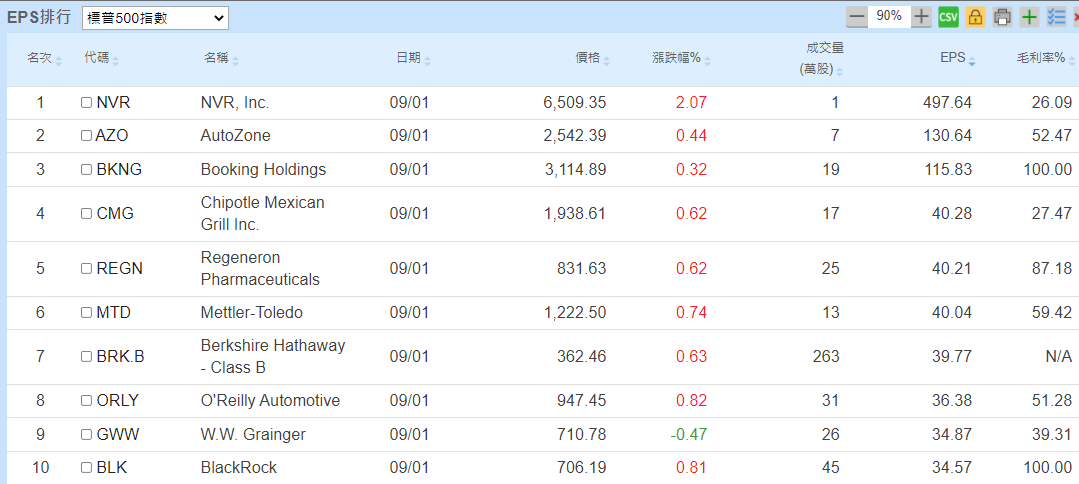
Task: Select the BRK.B row checkbox
Action: (86, 357)
